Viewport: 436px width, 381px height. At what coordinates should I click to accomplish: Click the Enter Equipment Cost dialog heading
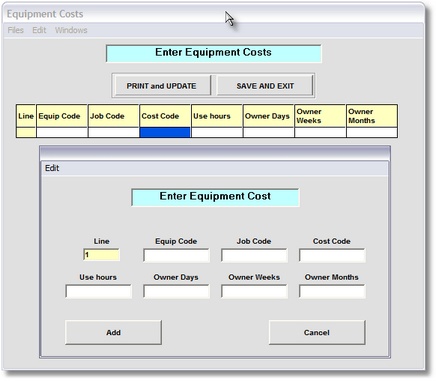[x=215, y=197]
